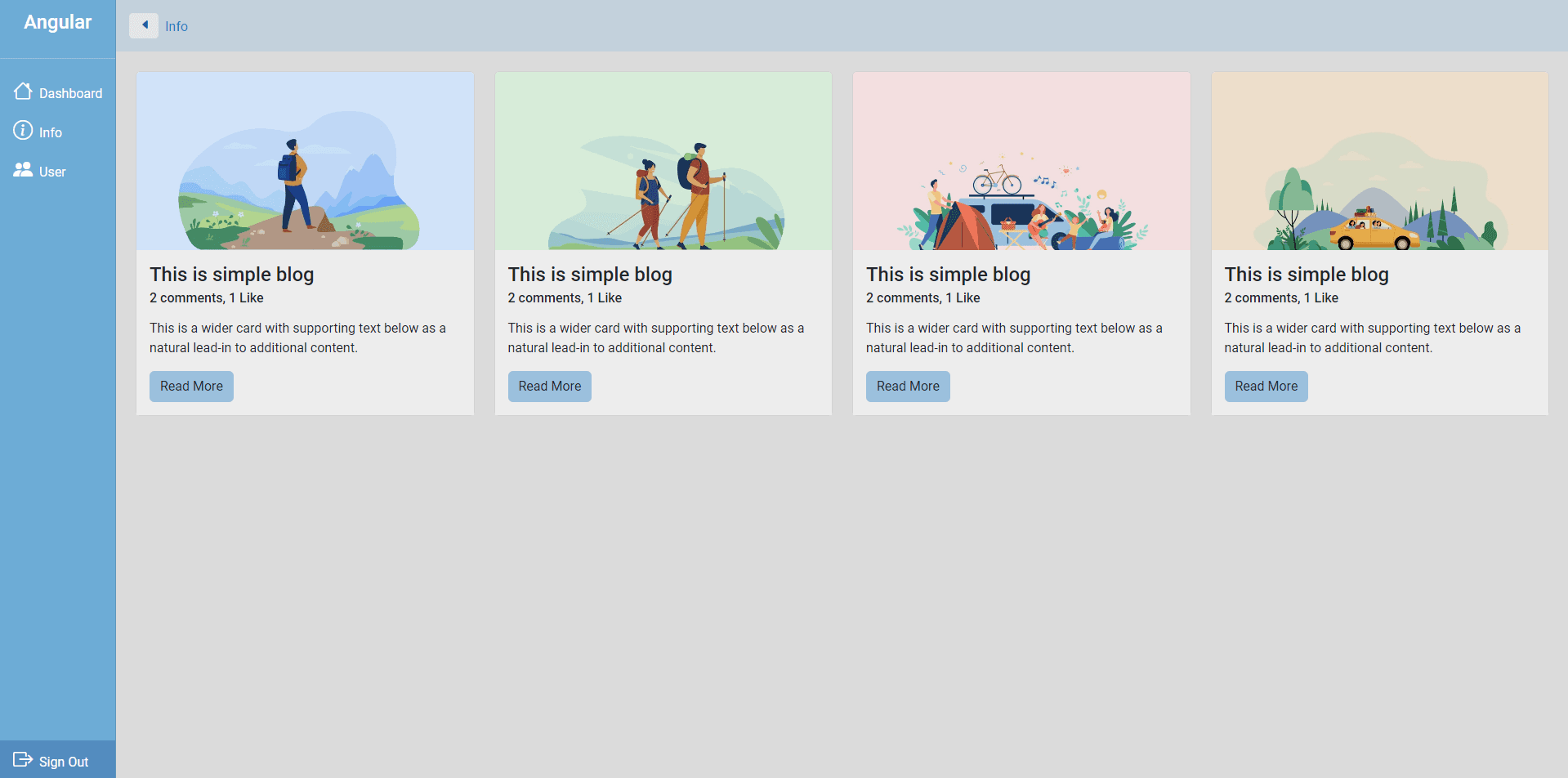Image resolution: width=1568 pixels, height=778 pixels.
Task: Click Read More on the yellow taxi card
Action: [x=1266, y=386]
